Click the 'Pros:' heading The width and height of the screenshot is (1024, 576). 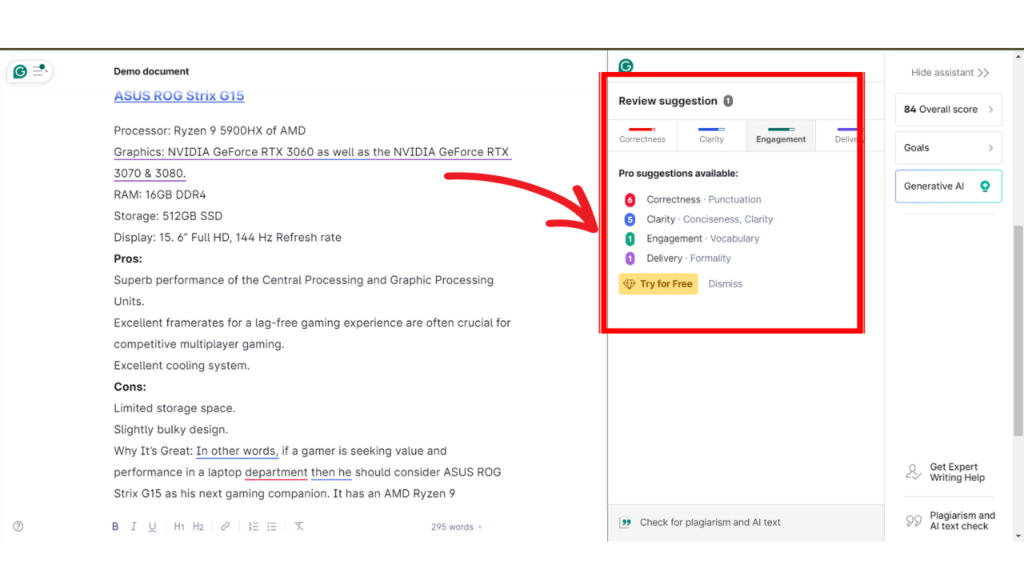[x=128, y=259]
